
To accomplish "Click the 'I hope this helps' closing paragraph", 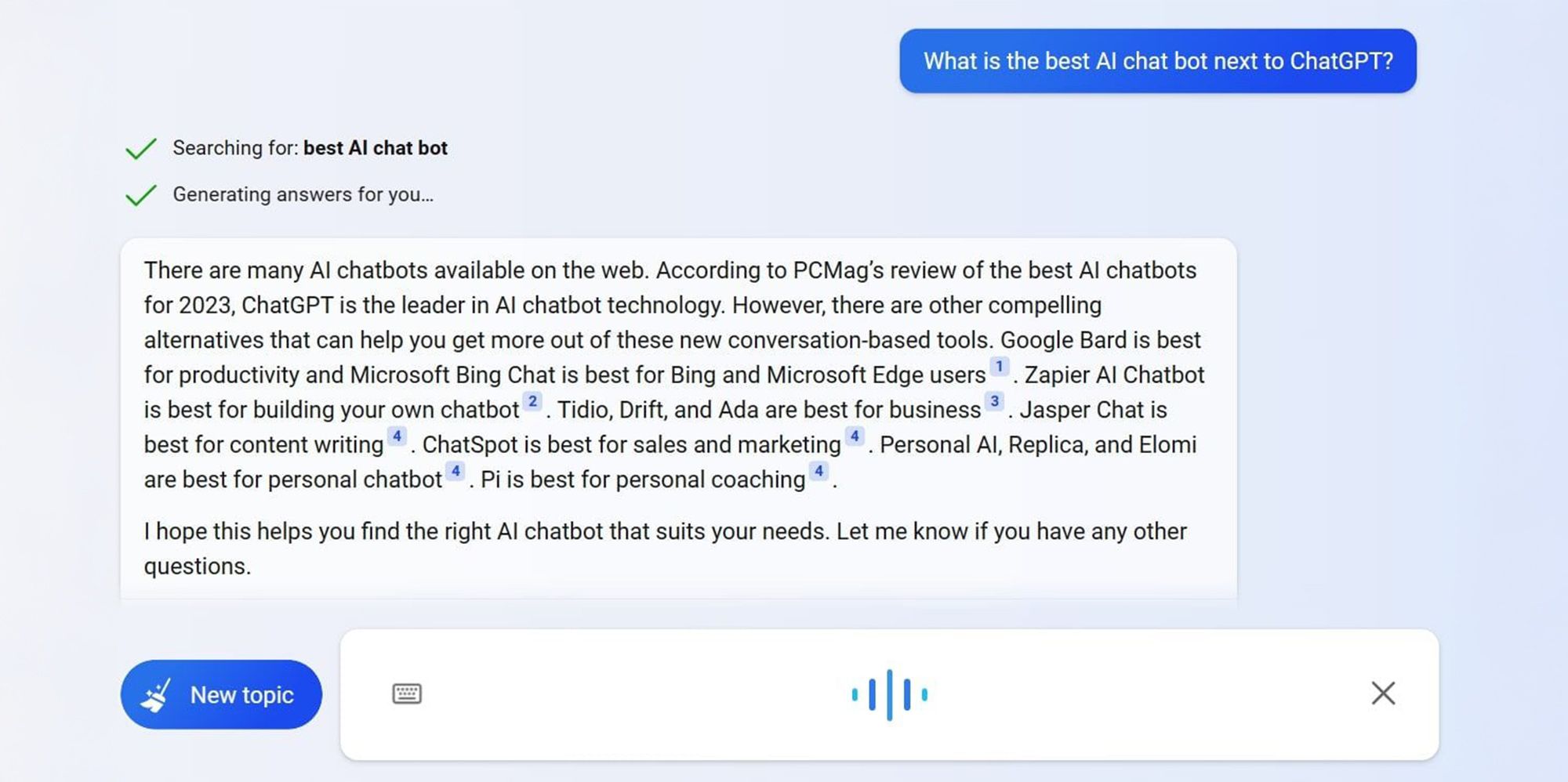I will pyautogui.click(x=665, y=548).
